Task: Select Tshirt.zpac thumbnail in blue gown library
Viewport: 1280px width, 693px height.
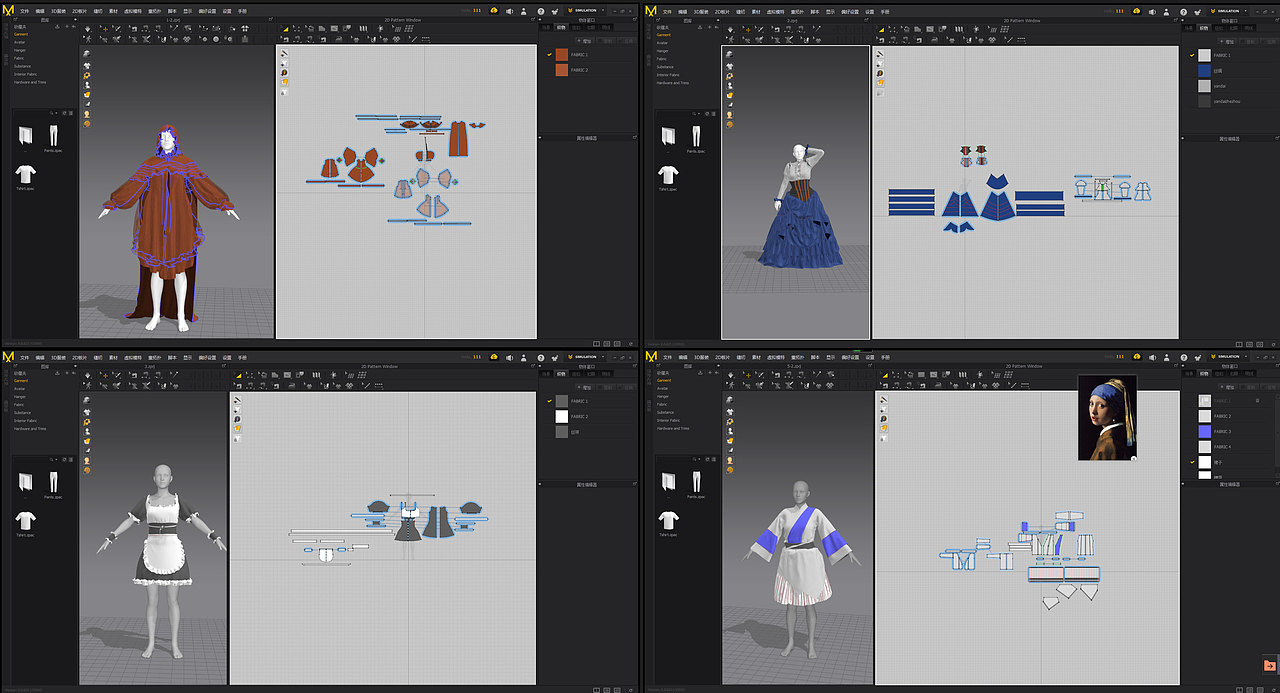Action: tap(666, 176)
